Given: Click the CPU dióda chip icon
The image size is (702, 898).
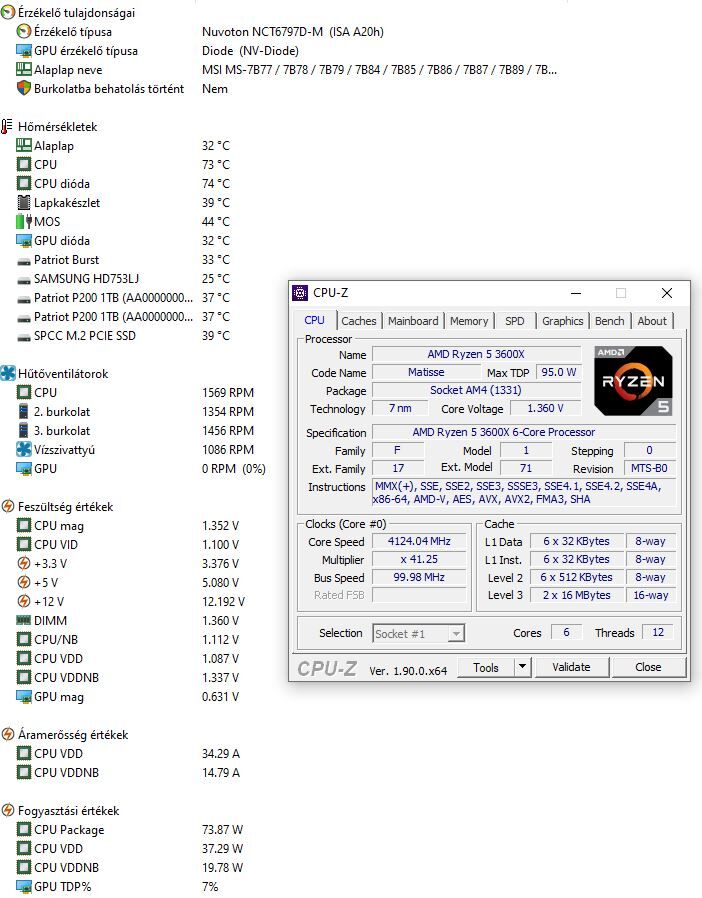Looking at the screenshot, I should pyautogui.click(x=23, y=184).
